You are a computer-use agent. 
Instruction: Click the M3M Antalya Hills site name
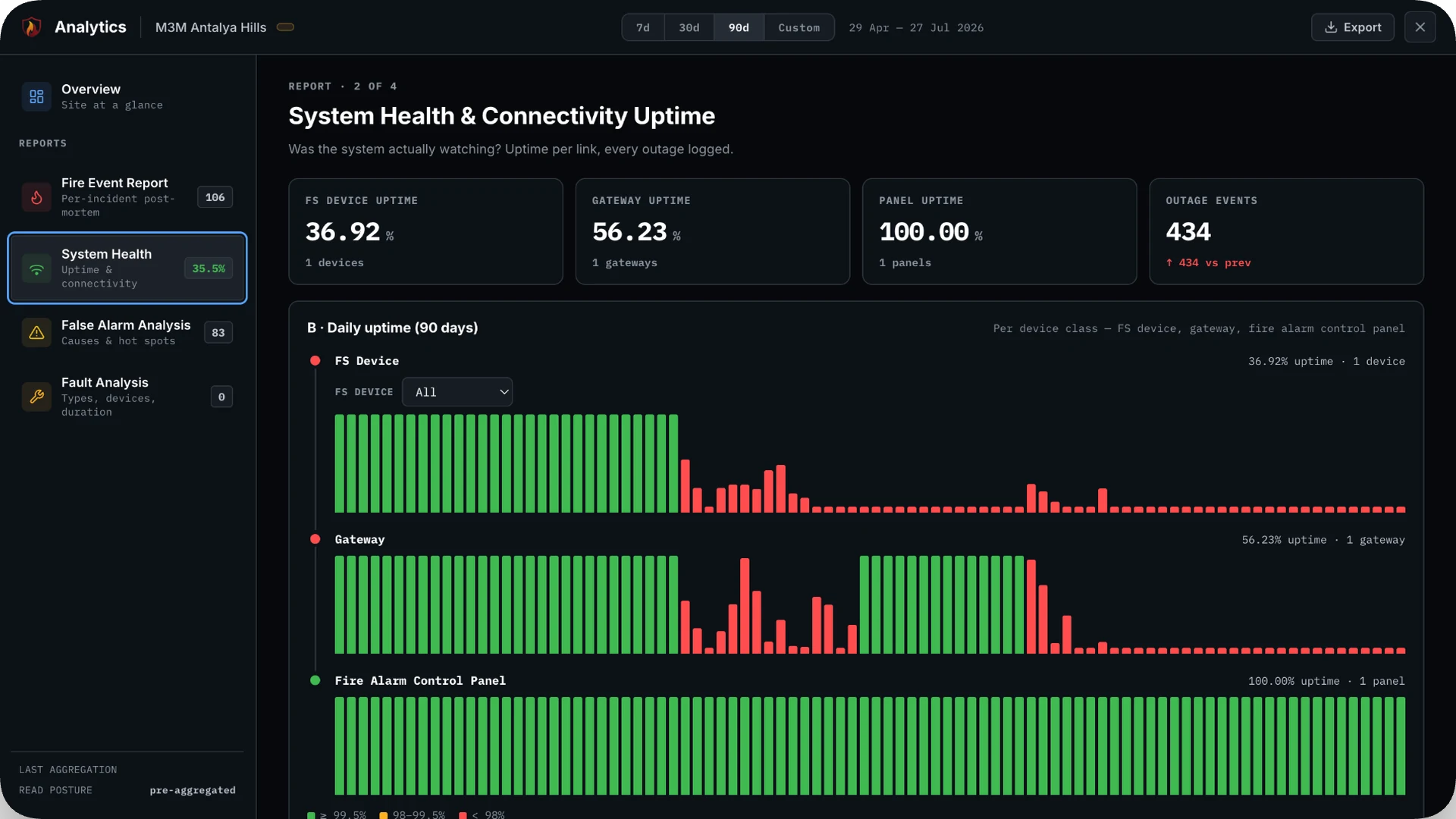(211, 27)
